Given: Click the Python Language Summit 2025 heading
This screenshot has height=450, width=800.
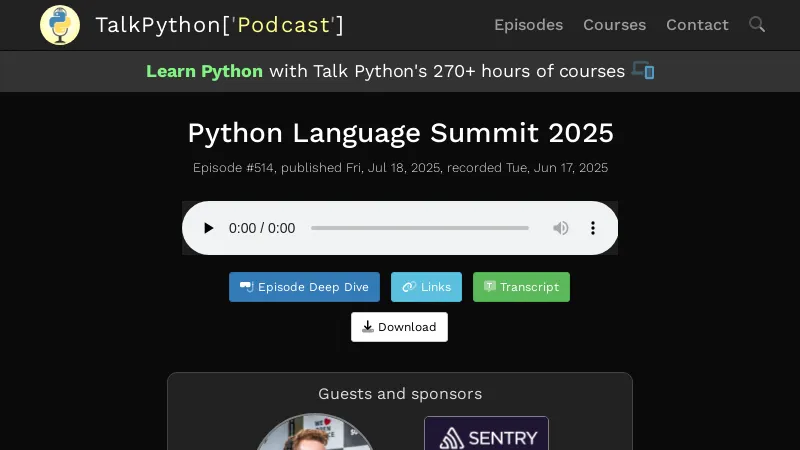Looking at the screenshot, I should coord(400,133).
